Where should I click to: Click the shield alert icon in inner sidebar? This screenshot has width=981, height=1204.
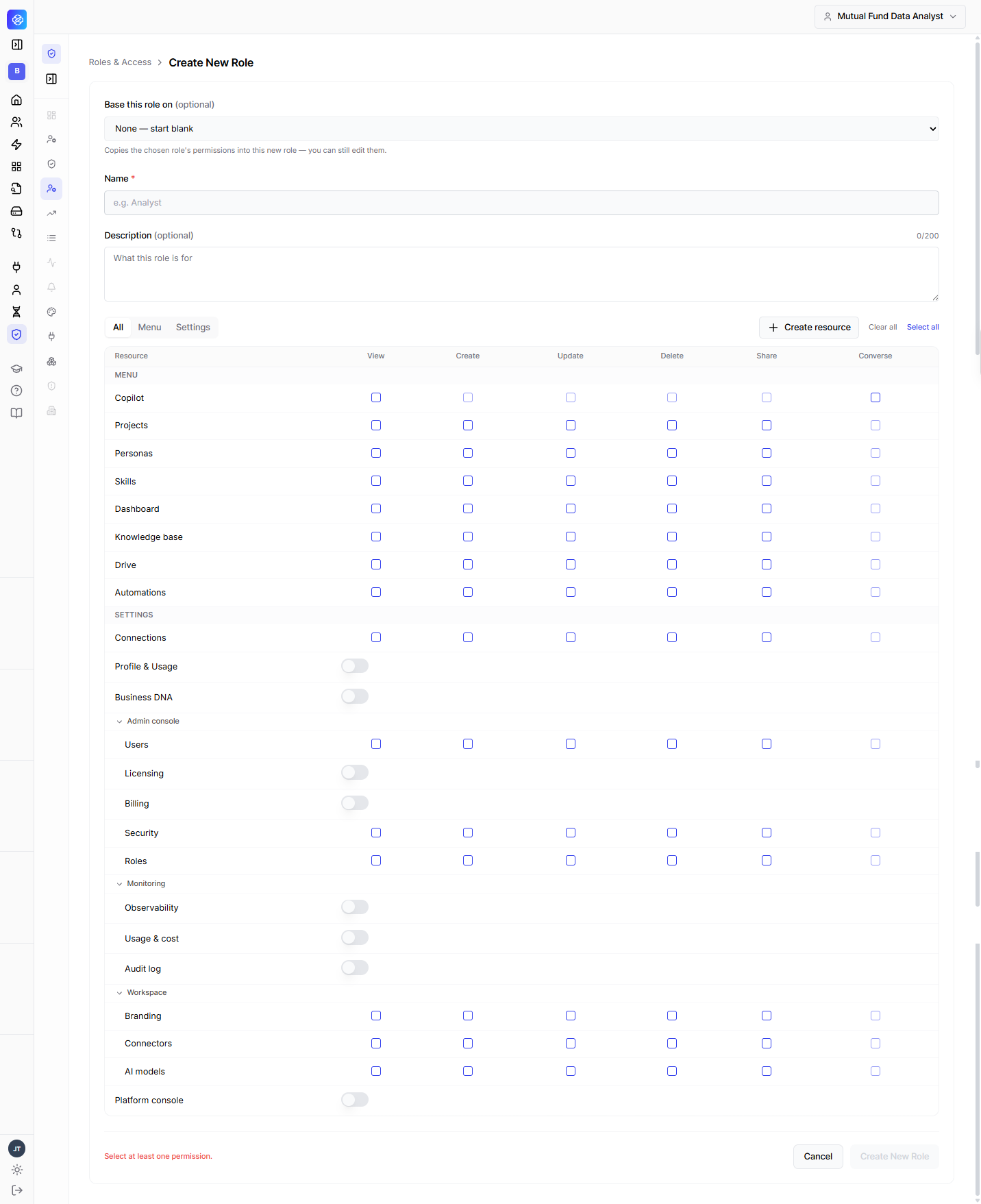(x=51, y=386)
